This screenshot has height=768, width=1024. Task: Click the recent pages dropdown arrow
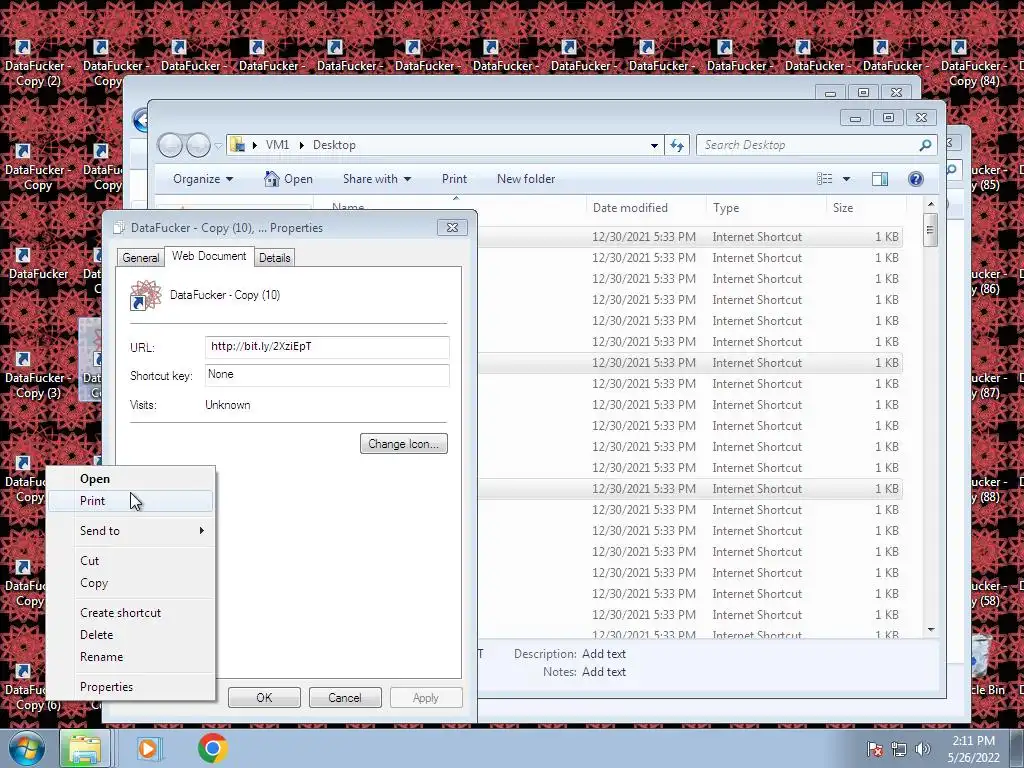218,146
